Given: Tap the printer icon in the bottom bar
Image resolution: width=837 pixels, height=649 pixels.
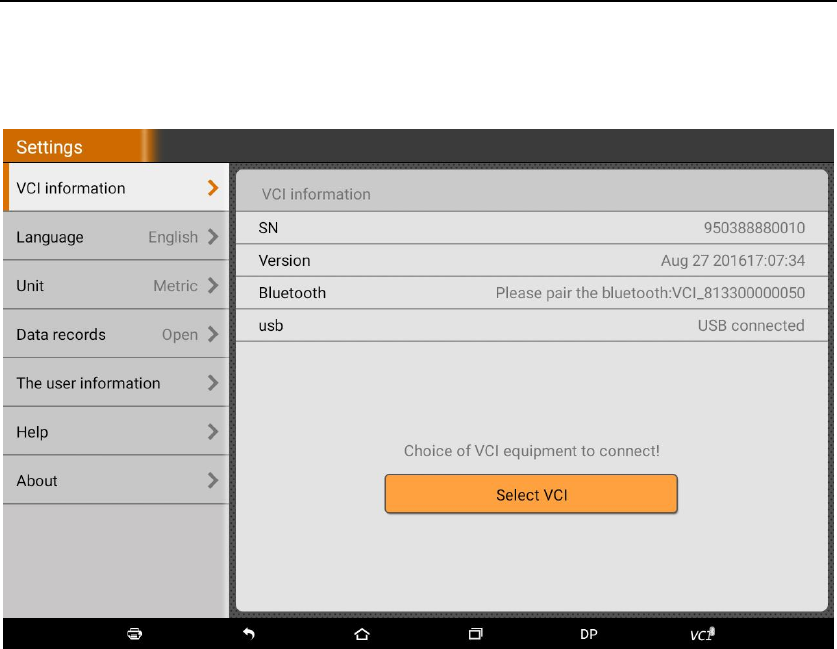Looking at the screenshot, I should [135, 634].
